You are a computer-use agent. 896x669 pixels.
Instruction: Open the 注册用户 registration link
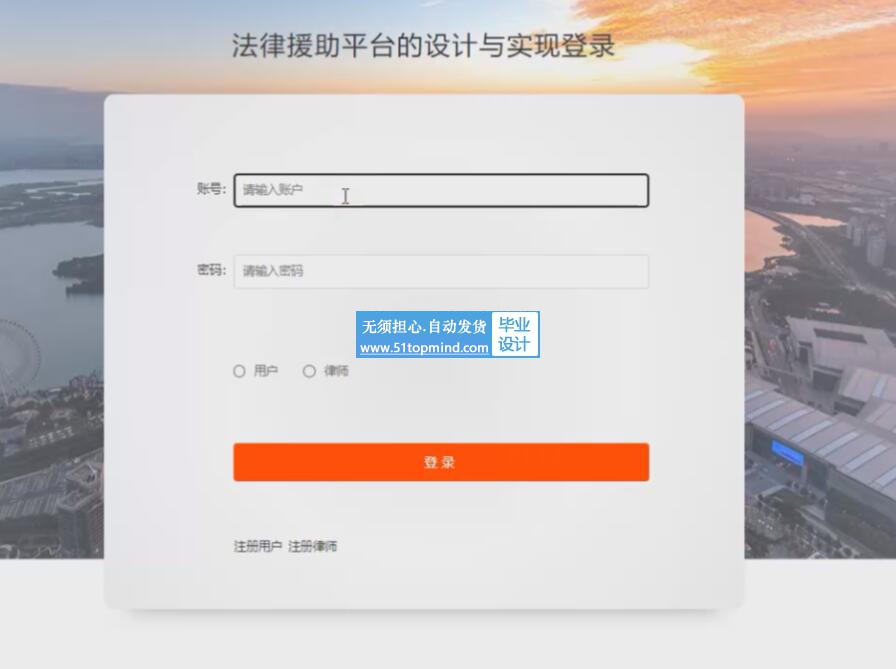(x=258, y=546)
